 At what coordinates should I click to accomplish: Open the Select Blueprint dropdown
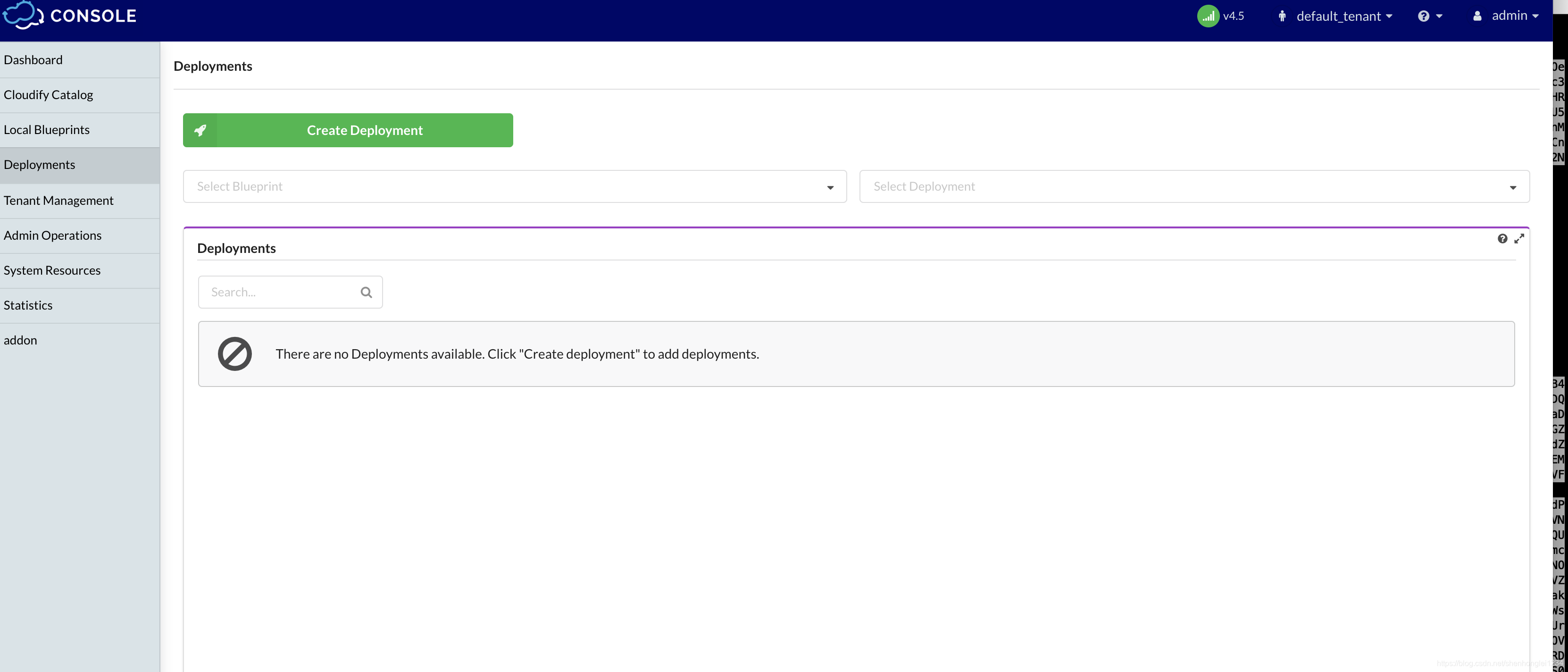pos(514,186)
